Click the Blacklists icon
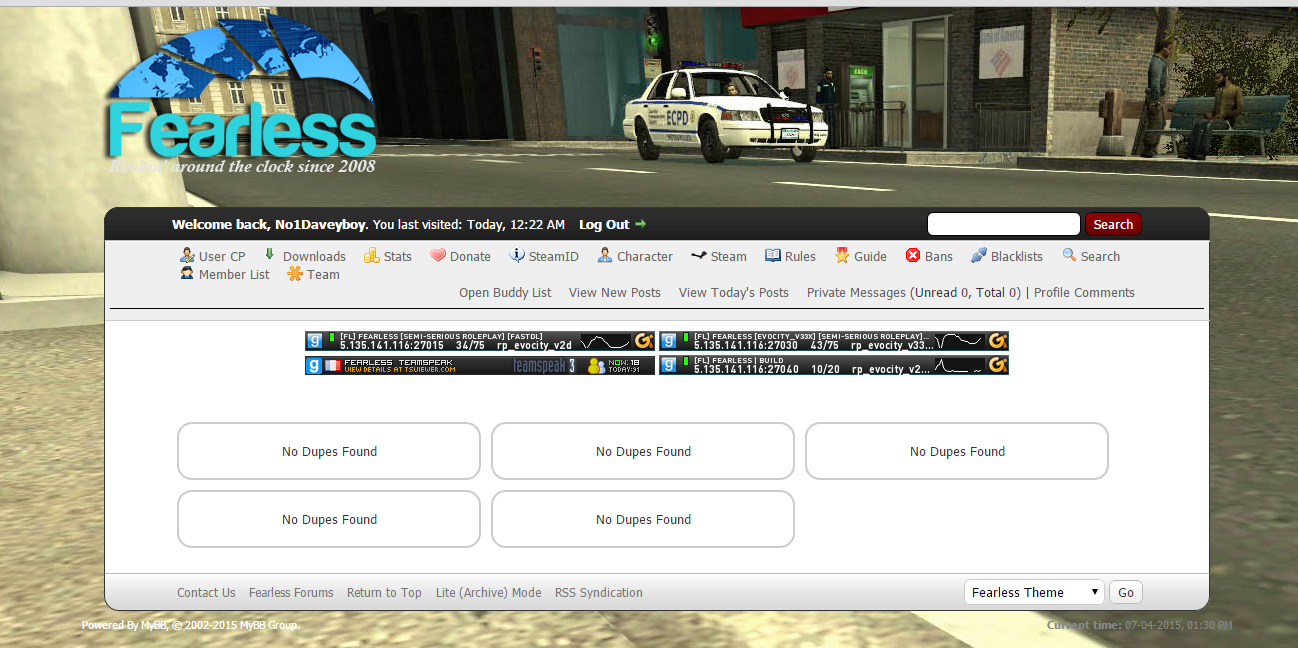Image resolution: width=1298 pixels, height=648 pixels. [x=979, y=255]
